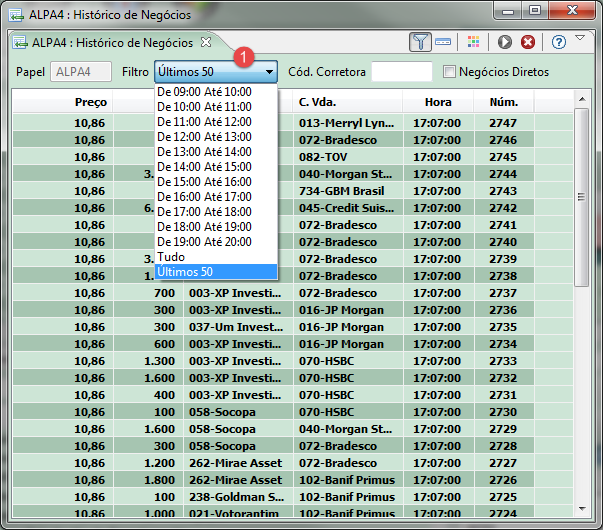Click the Cód. Corretora input field
Image resolution: width=603 pixels, height=530 pixels.
[402, 72]
